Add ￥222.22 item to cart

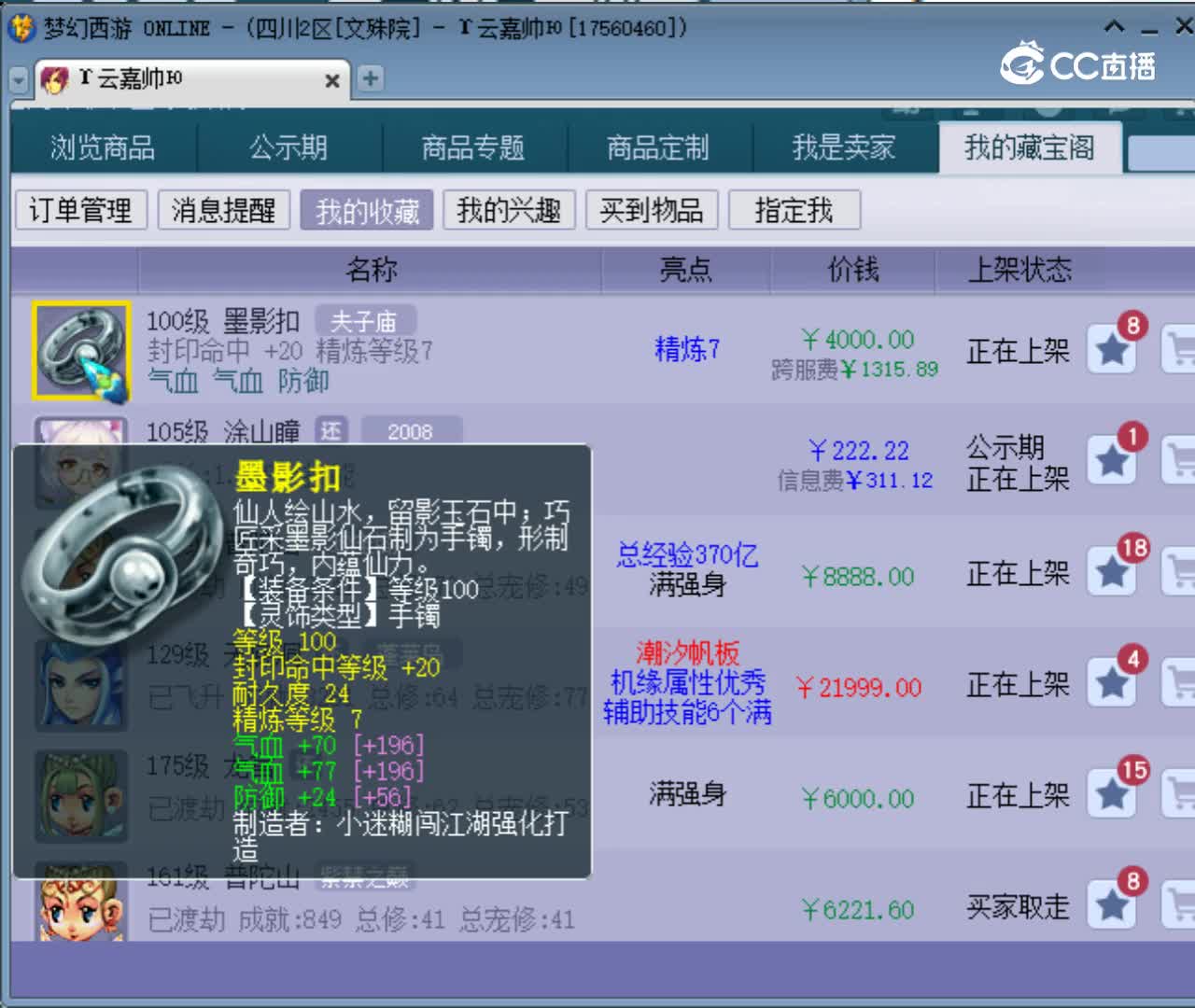[1178, 461]
